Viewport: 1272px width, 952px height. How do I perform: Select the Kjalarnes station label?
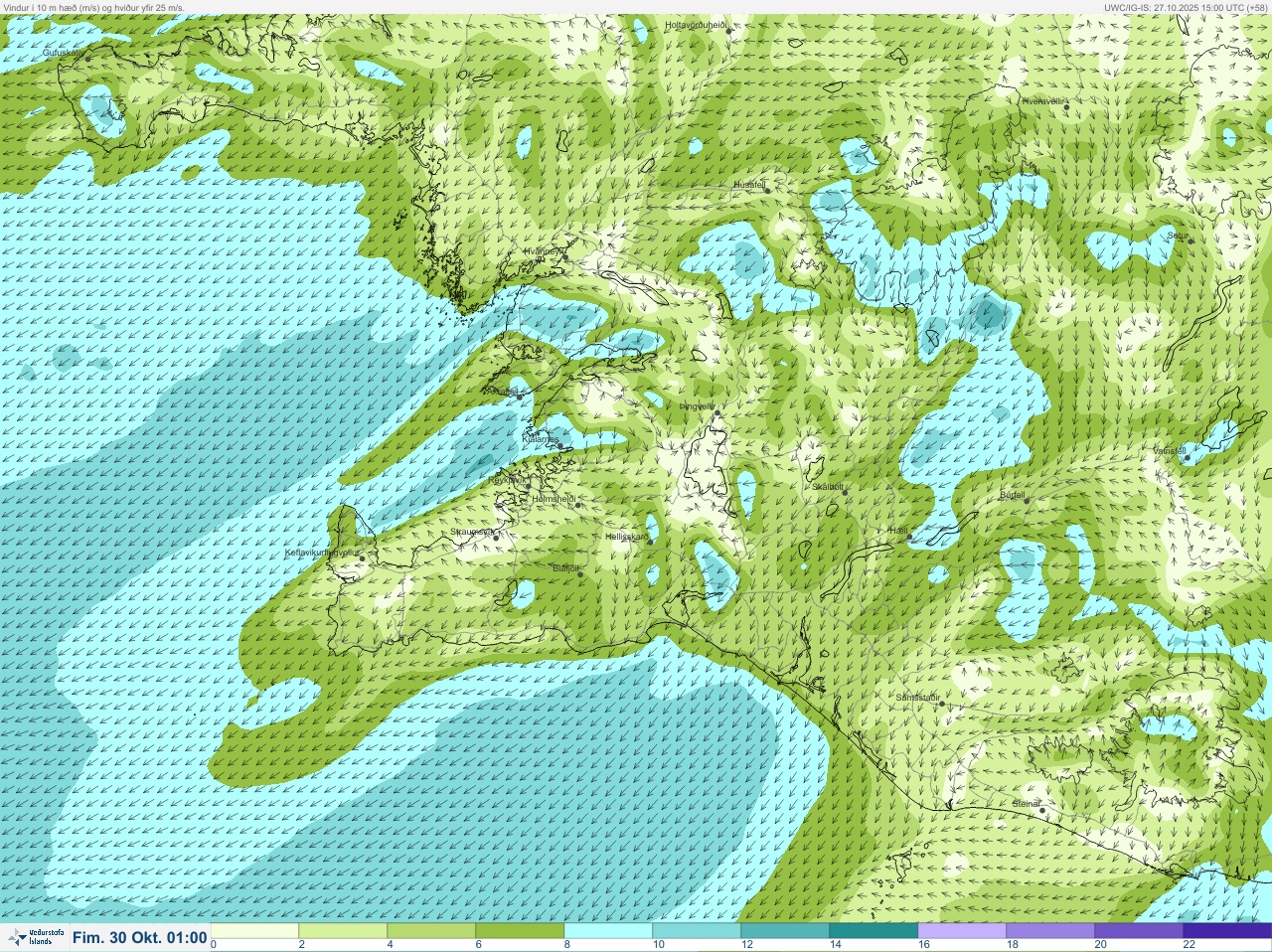(541, 439)
